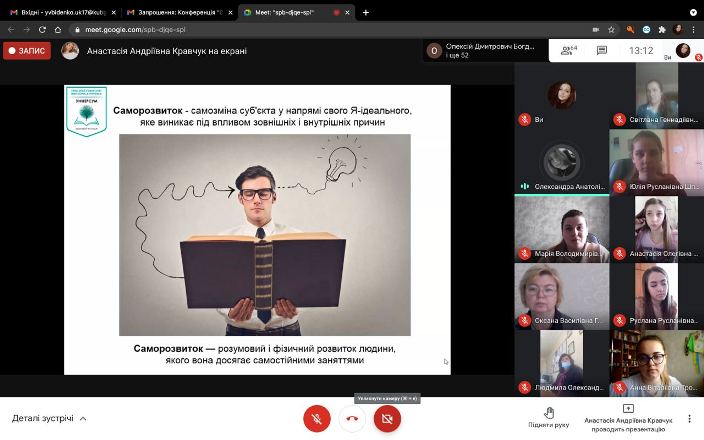Raise hand with Підняти руку button
Viewport: 704px width, 440px height.
pyautogui.click(x=549, y=417)
